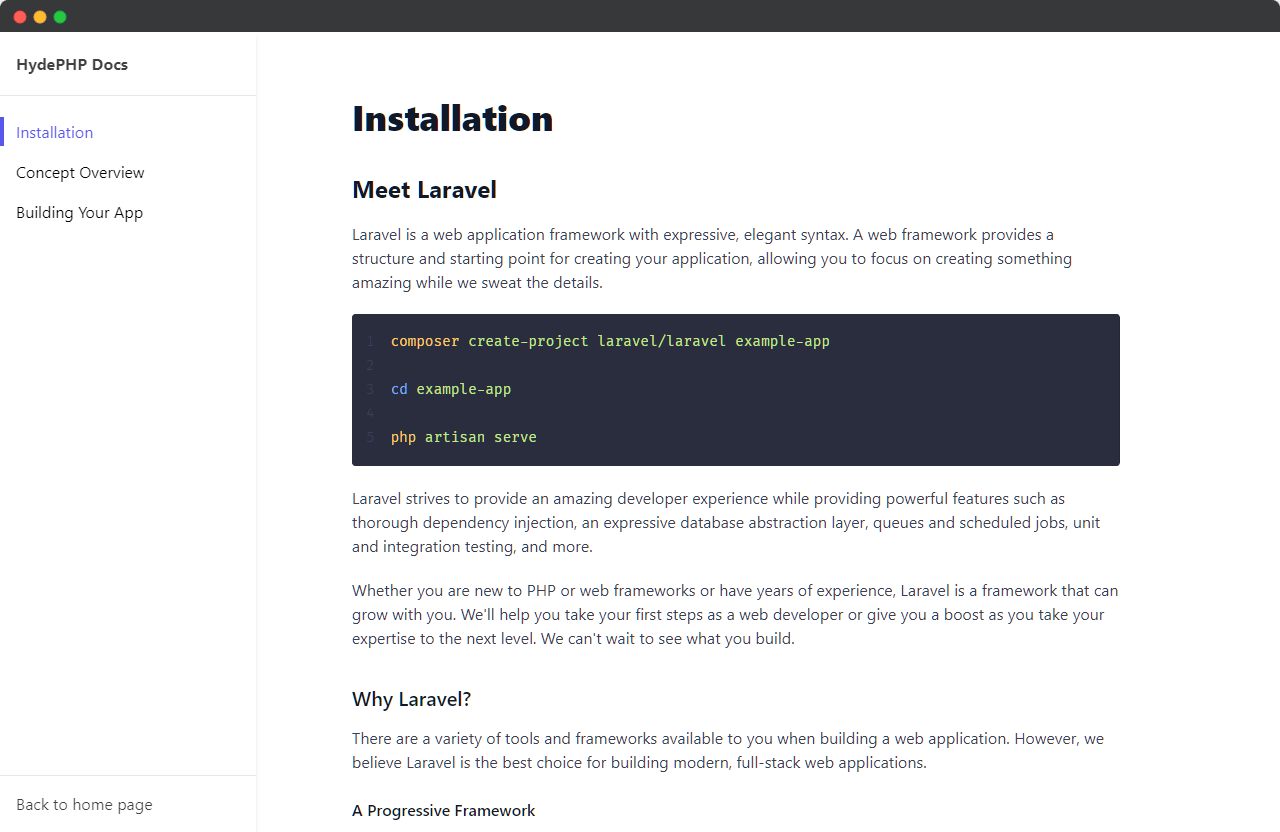Open the Building Your App guide
The width and height of the screenshot is (1280, 832).
[79, 212]
